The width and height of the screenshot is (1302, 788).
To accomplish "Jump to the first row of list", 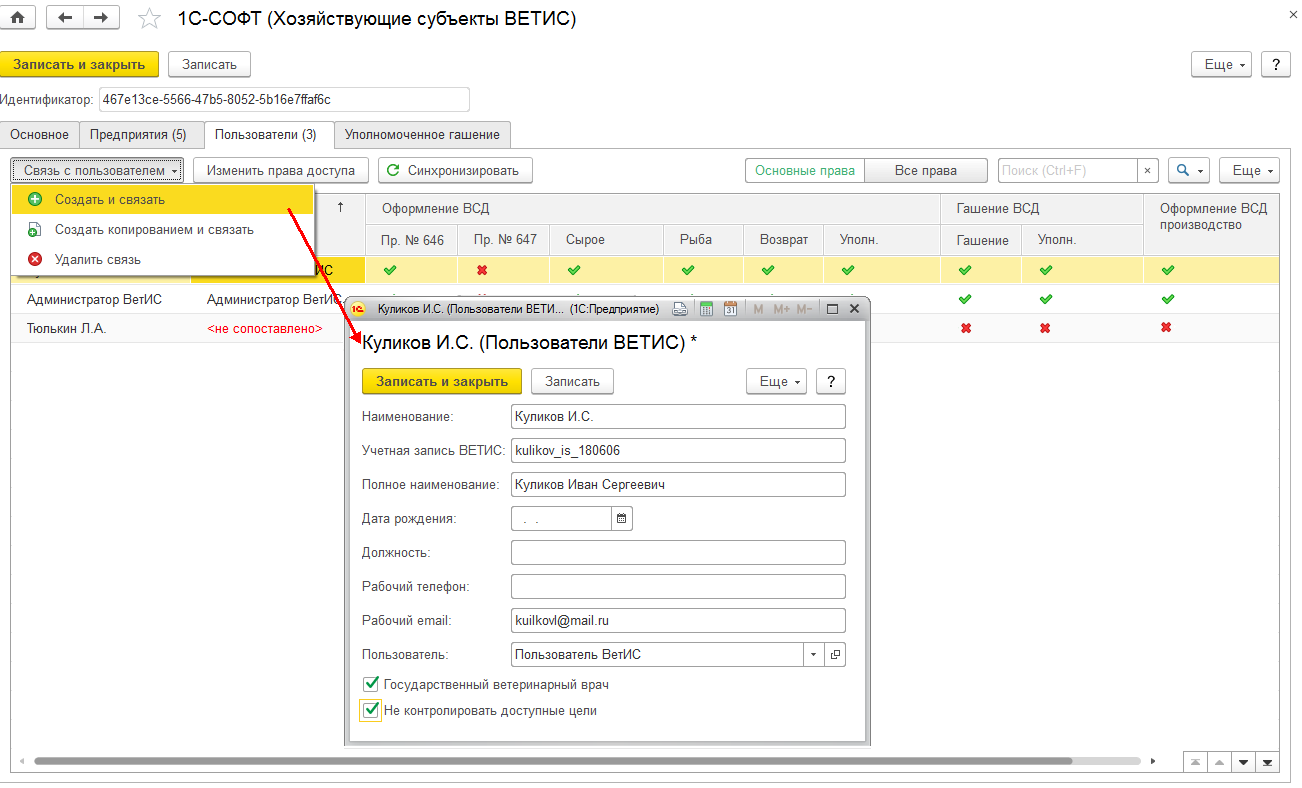I will click(x=1194, y=762).
